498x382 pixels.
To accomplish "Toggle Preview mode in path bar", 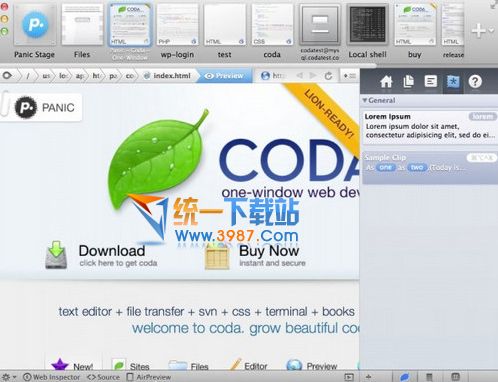I will (224, 76).
